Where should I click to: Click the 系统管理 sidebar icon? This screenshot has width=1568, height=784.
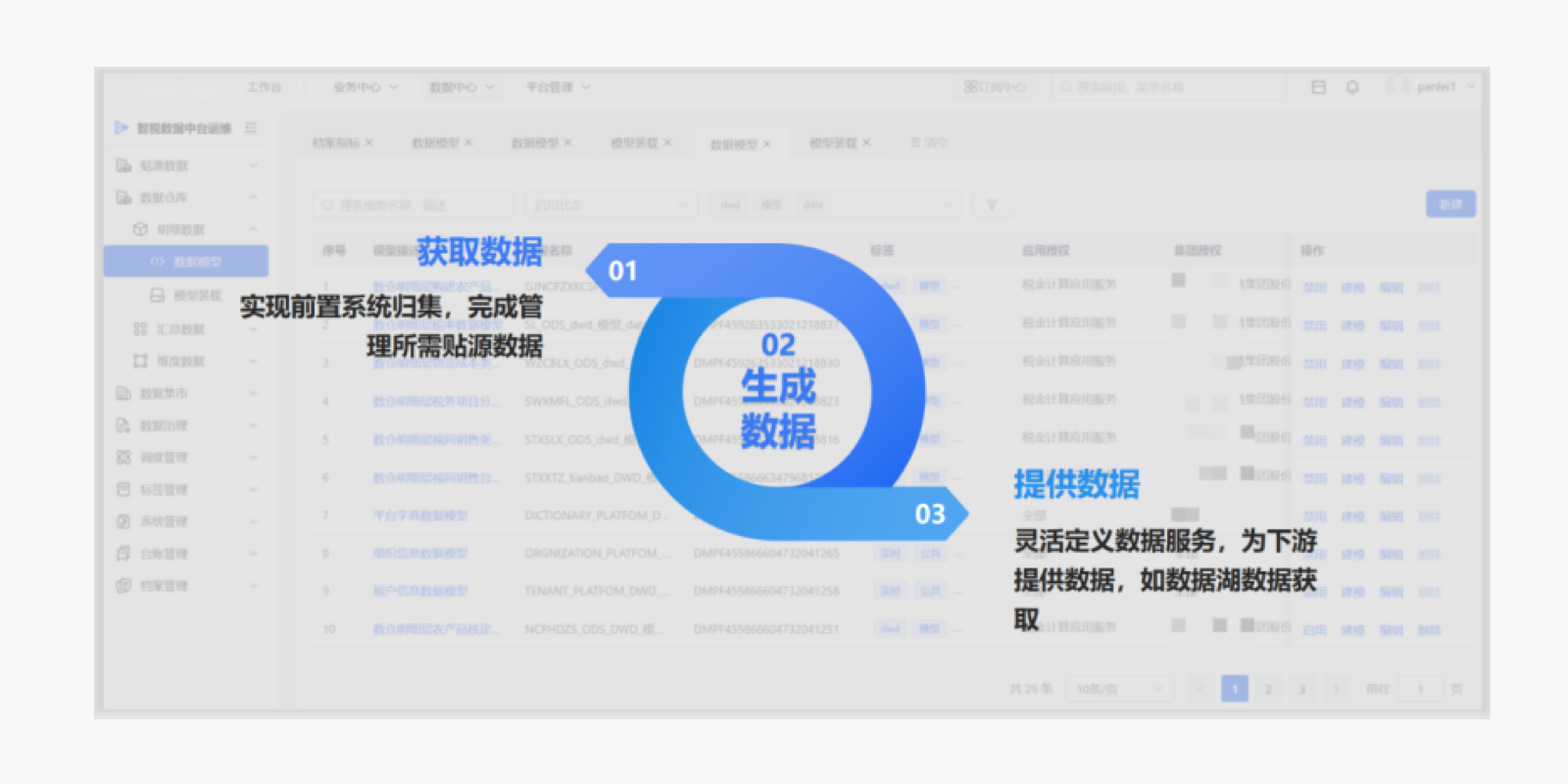(123, 521)
